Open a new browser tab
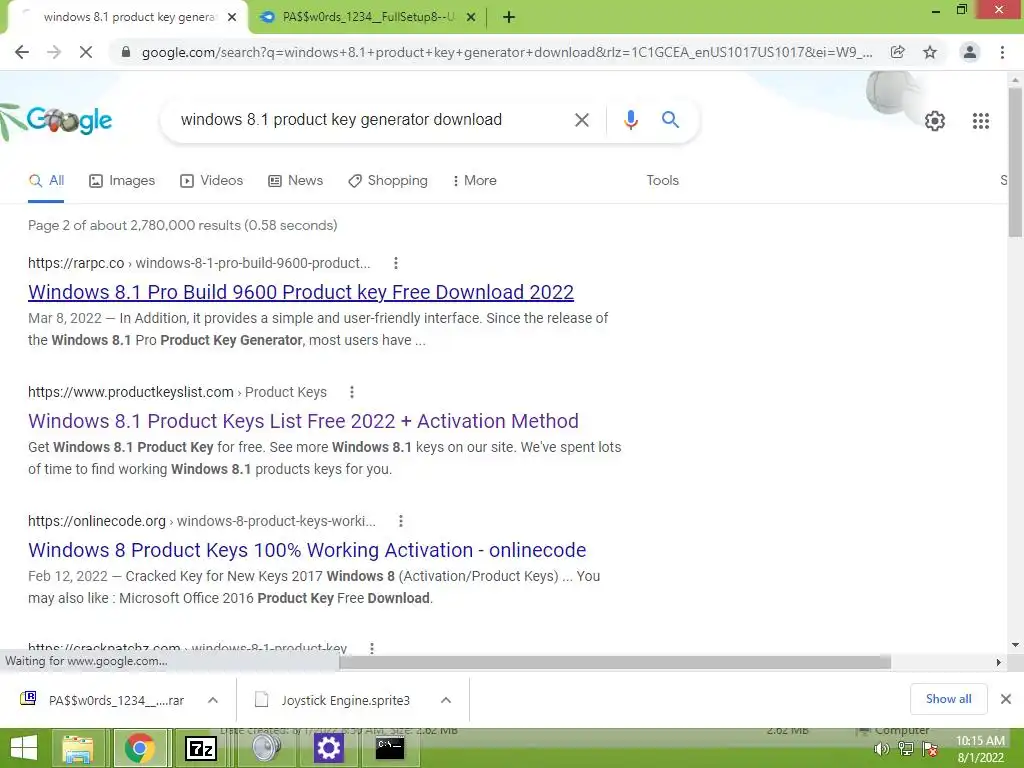The width and height of the screenshot is (1024, 768). [509, 18]
